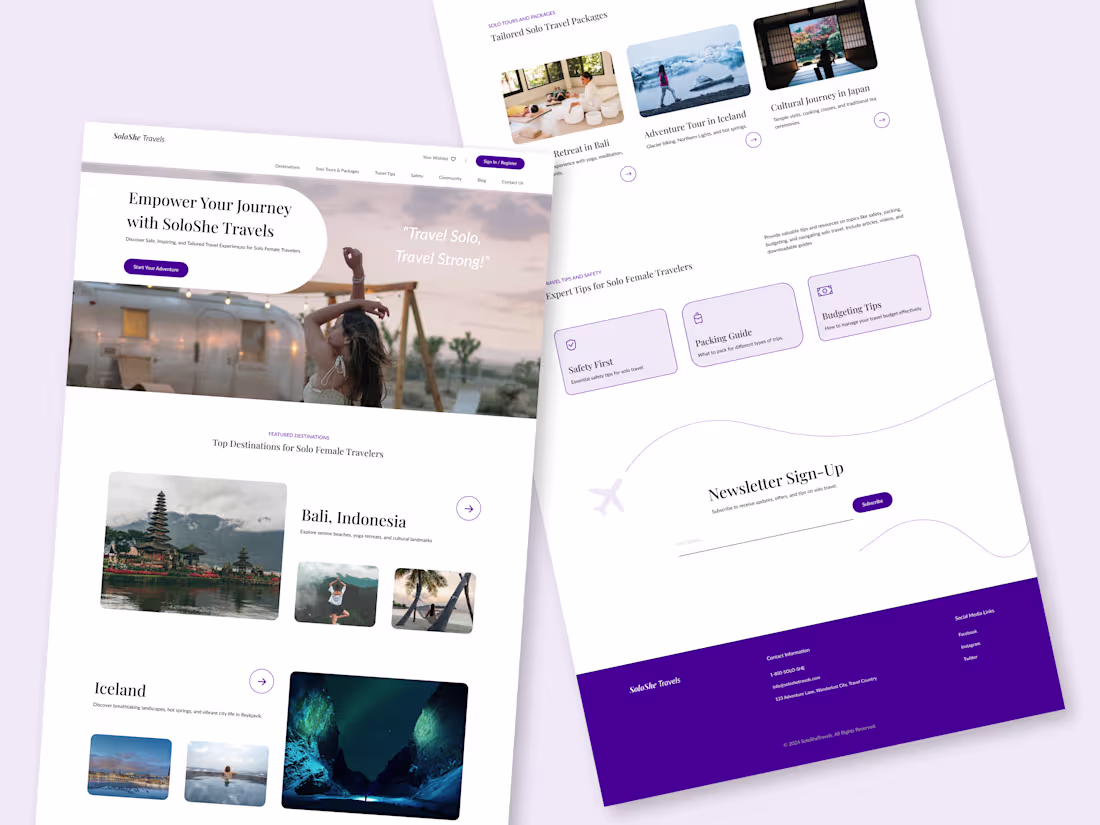
Task: Click the arrow under Wellness Retreat in Bali
Action: tap(628, 173)
